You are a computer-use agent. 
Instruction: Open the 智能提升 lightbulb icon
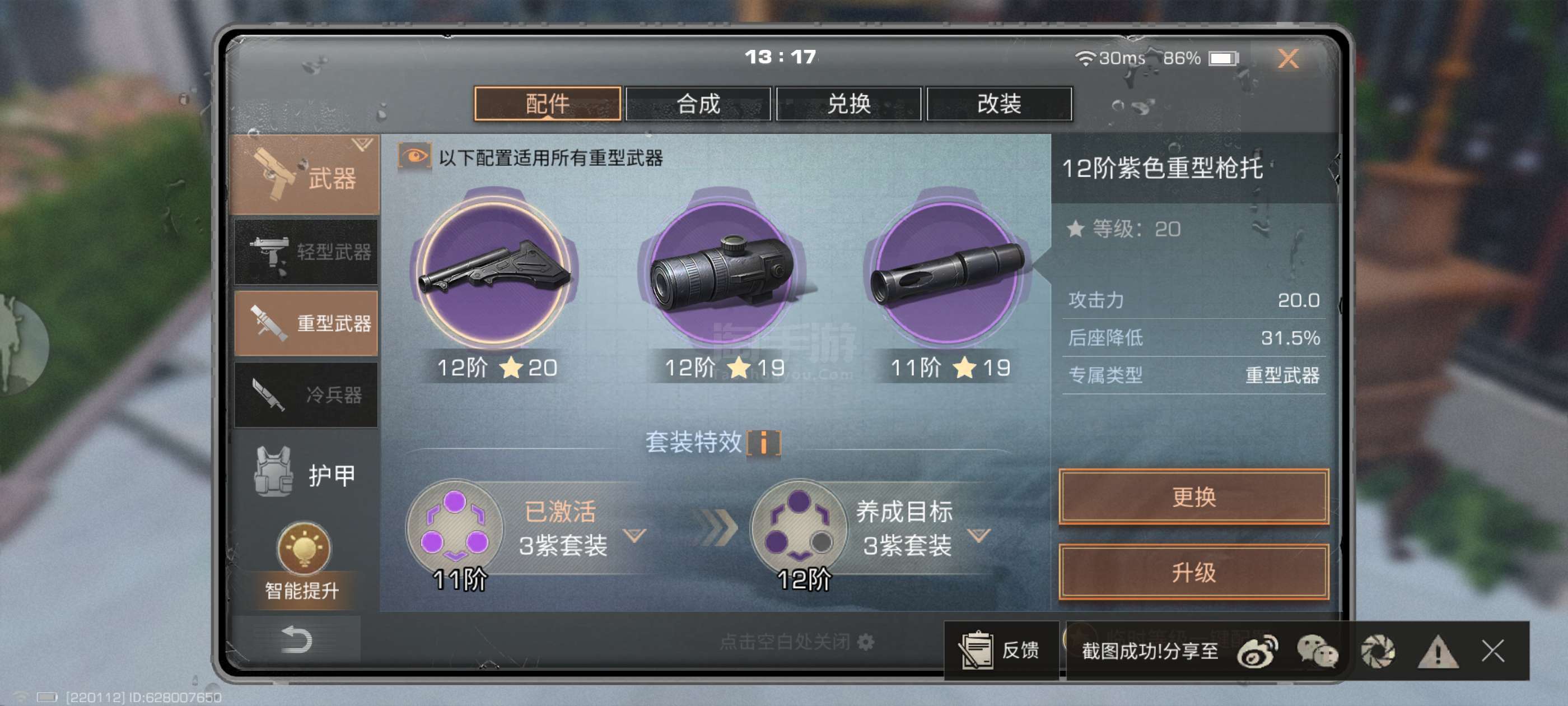[x=304, y=547]
